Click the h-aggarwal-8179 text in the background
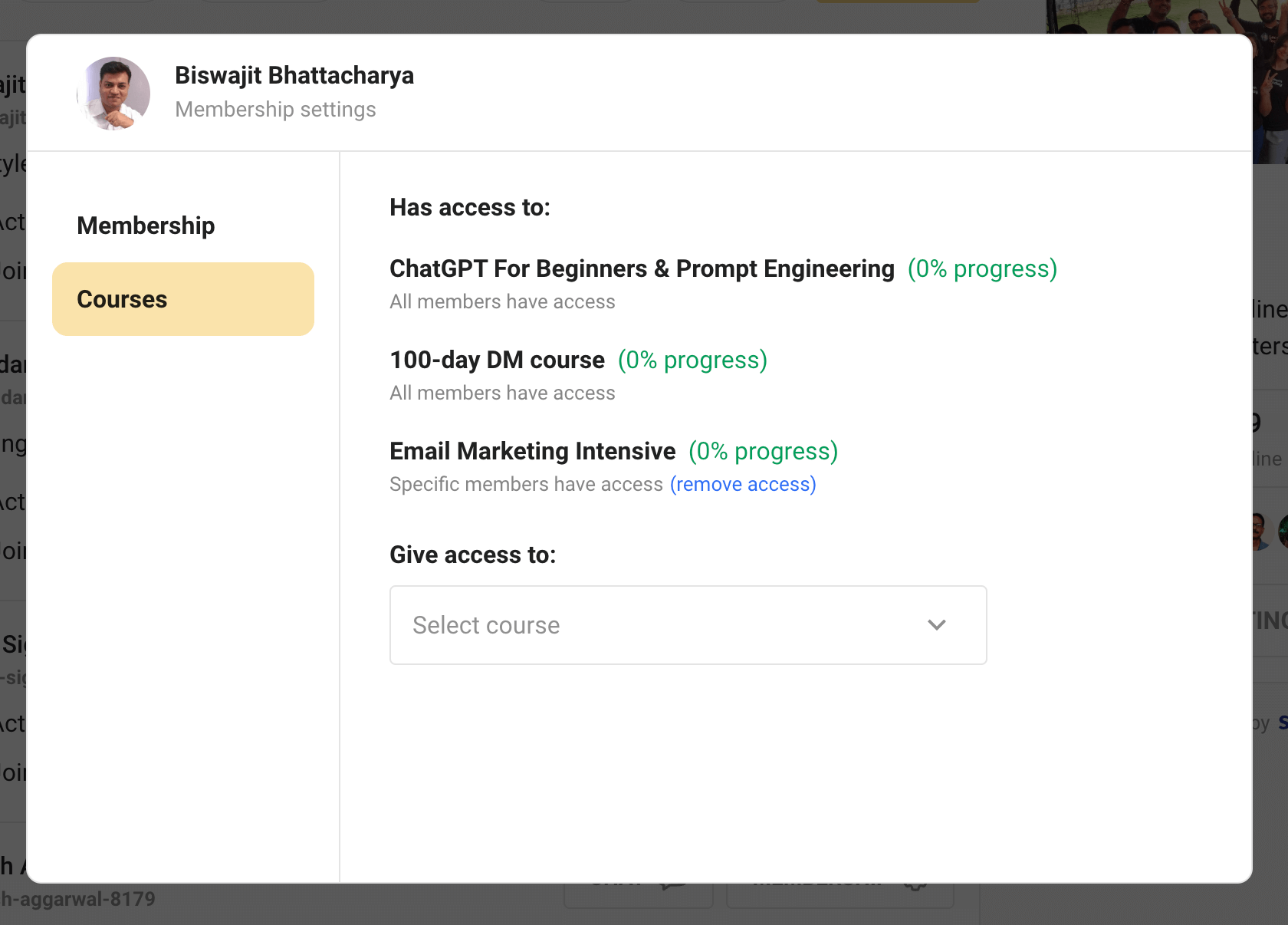 click(77, 899)
